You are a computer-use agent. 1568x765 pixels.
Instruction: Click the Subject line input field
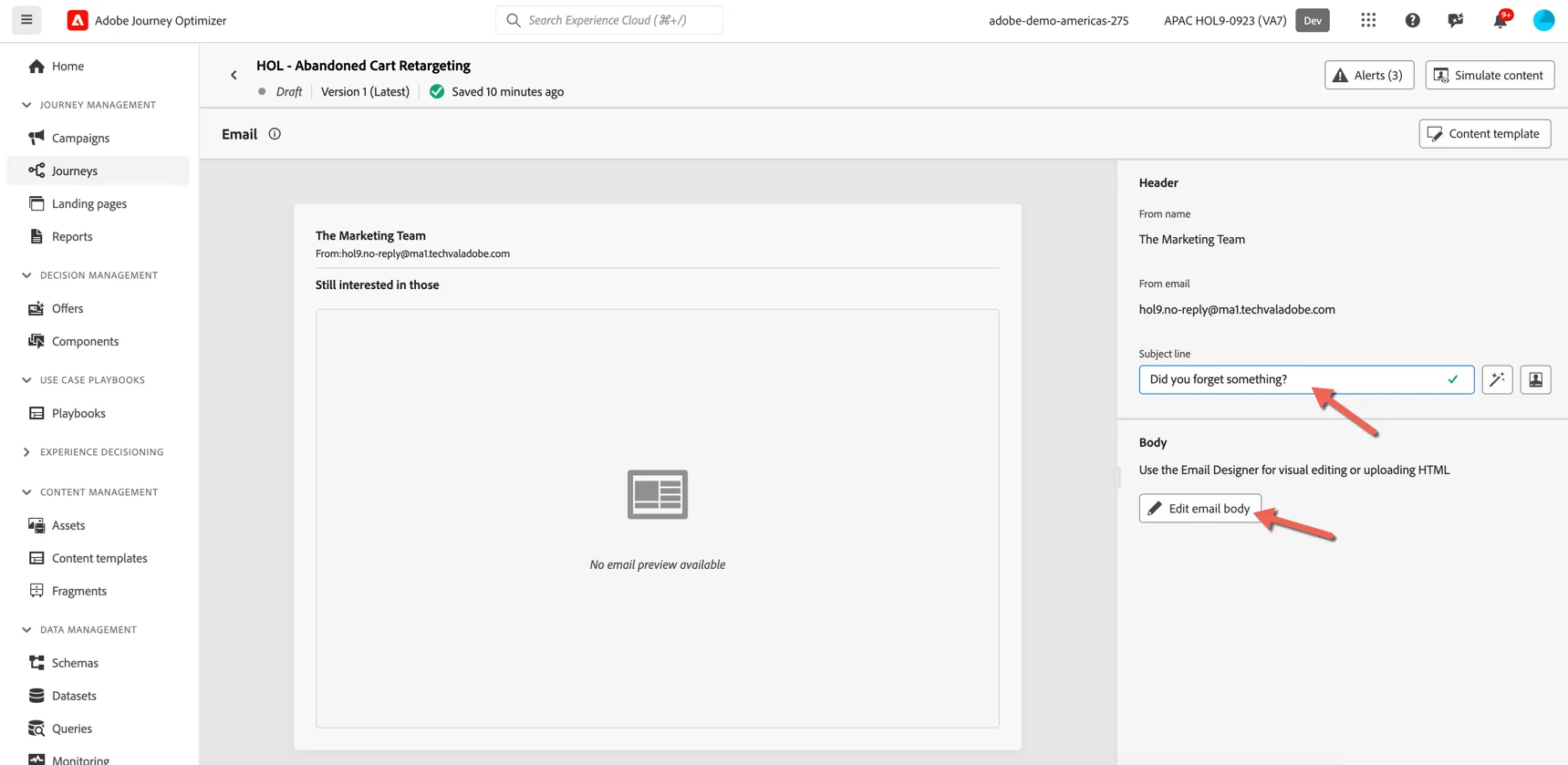point(1306,379)
